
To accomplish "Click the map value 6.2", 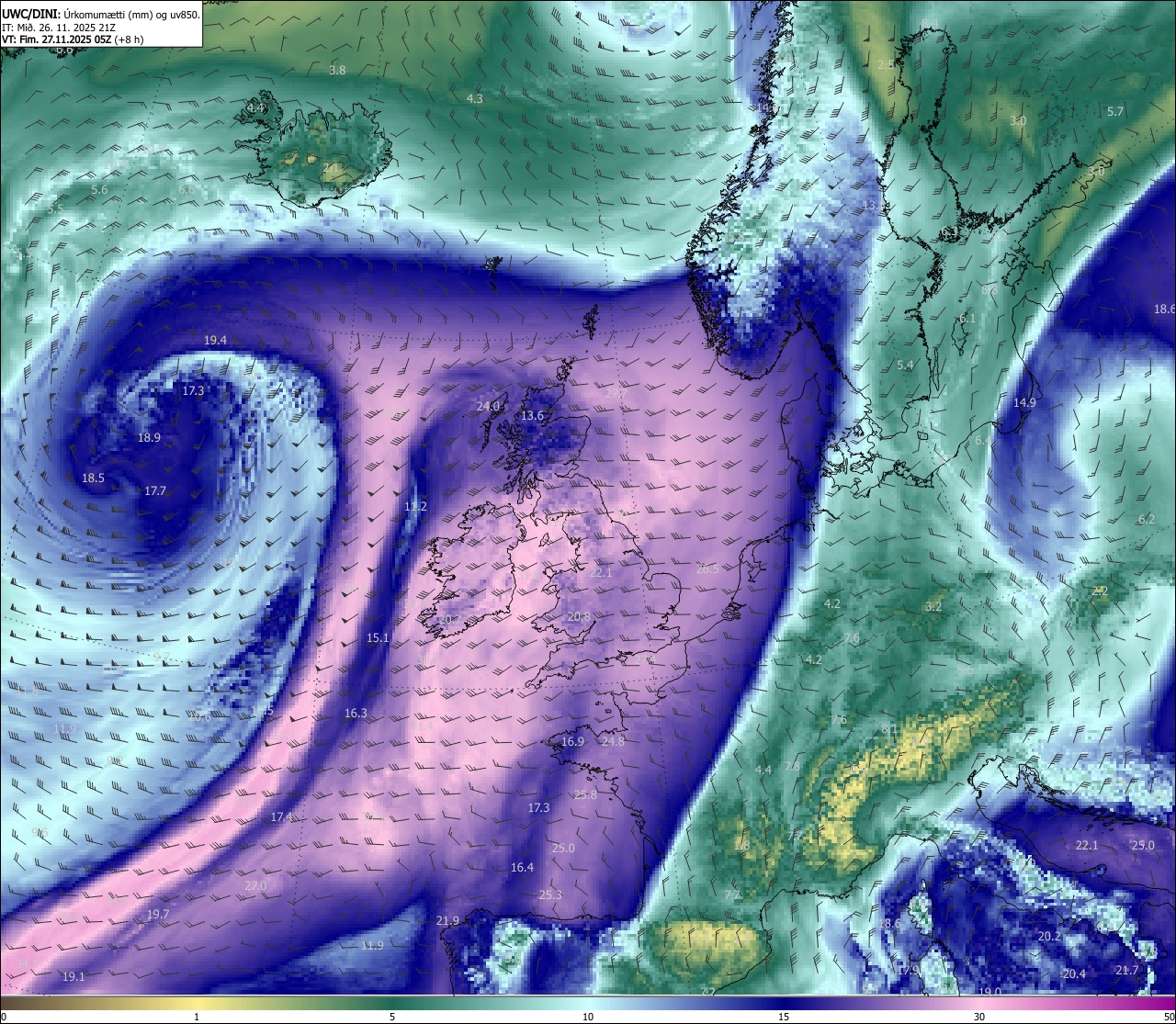I will (x=1146, y=519).
